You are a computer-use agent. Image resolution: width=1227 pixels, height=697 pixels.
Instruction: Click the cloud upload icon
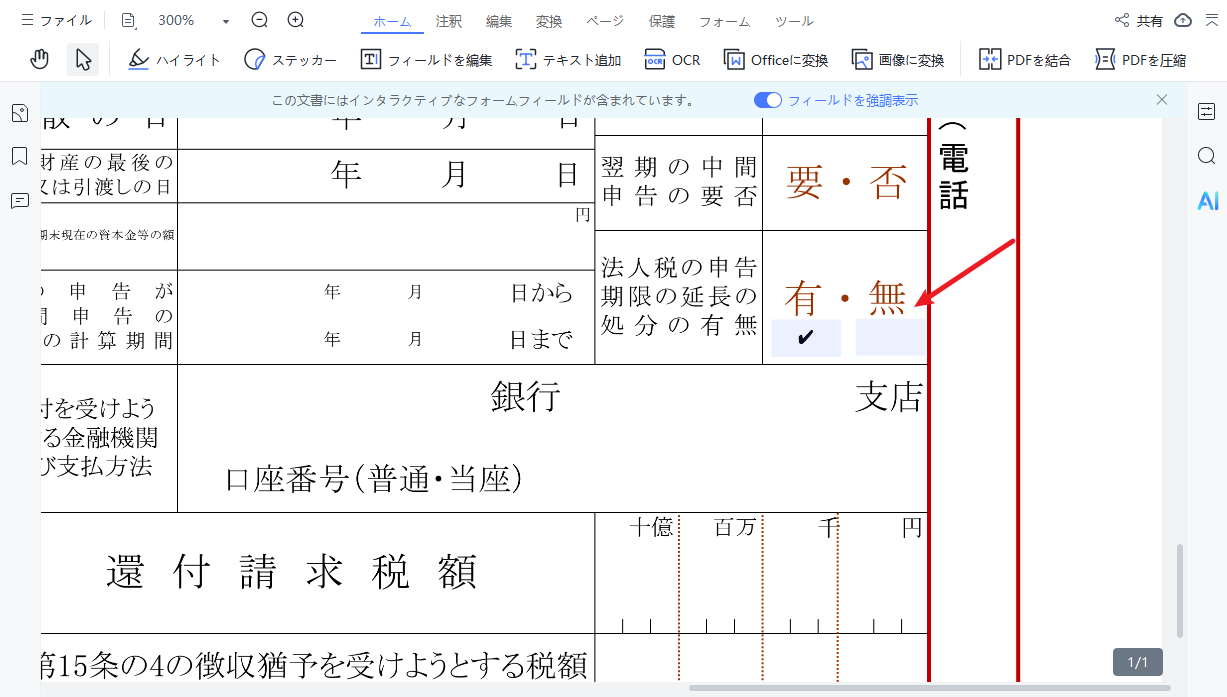1183,19
